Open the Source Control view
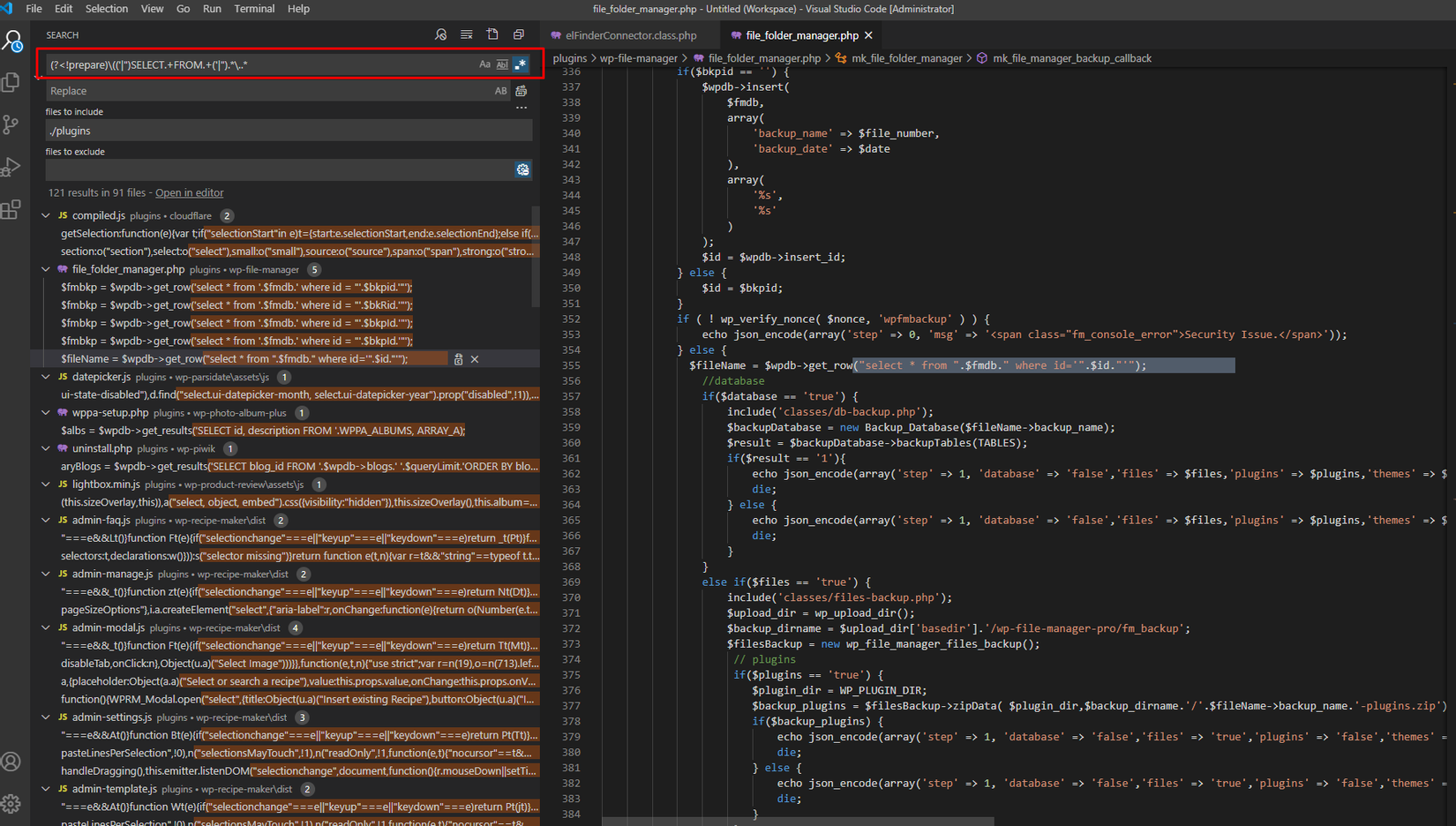 pyautogui.click(x=11, y=124)
